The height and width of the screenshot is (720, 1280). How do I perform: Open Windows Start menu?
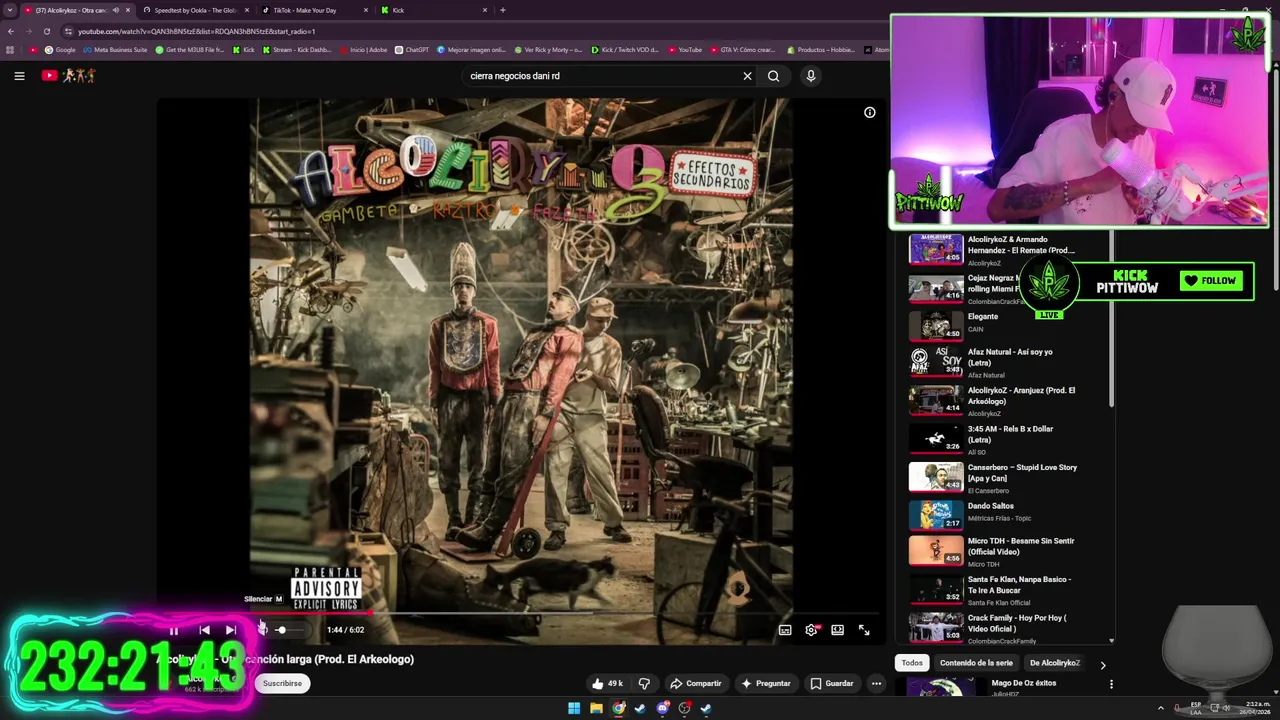point(574,709)
